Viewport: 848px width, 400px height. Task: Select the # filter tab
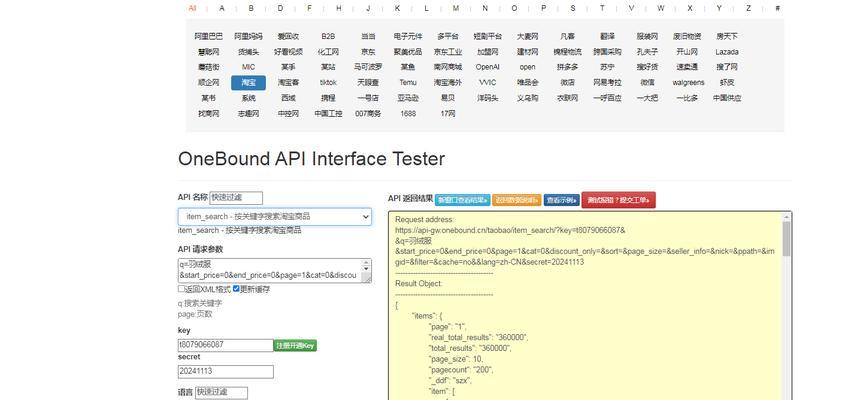(778, 8)
